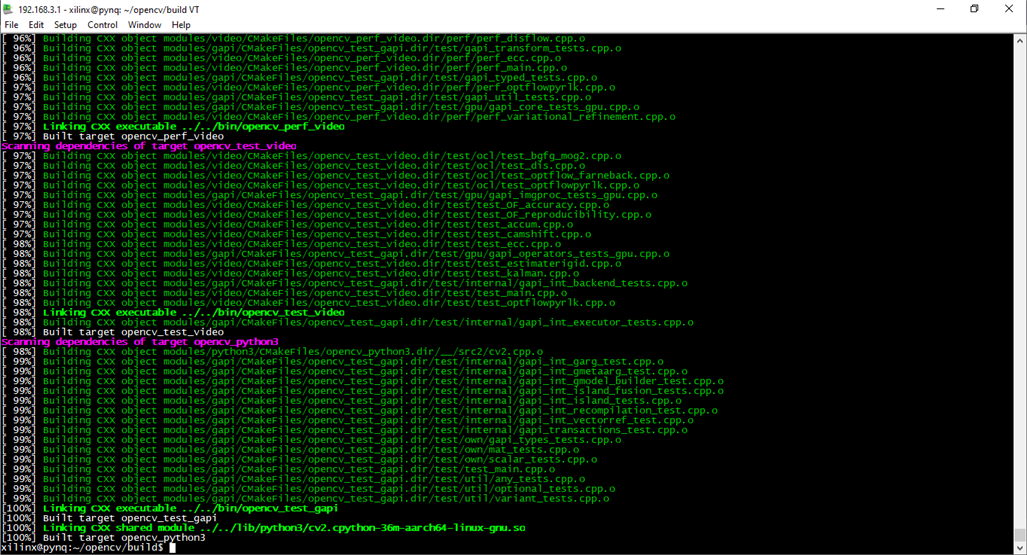
Task: Open the Help menu
Action: (x=181, y=25)
